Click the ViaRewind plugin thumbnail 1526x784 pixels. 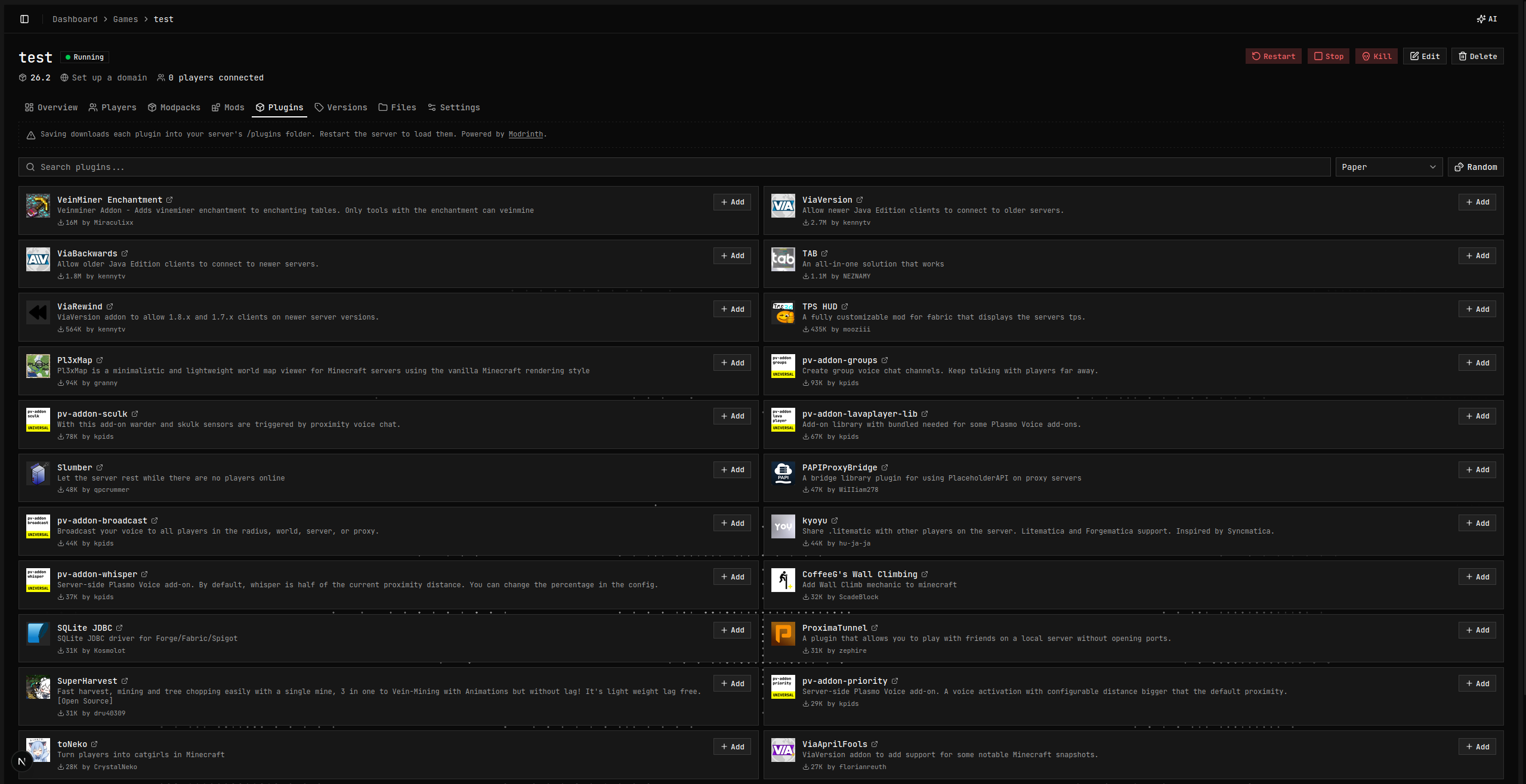[x=38, y=312]
